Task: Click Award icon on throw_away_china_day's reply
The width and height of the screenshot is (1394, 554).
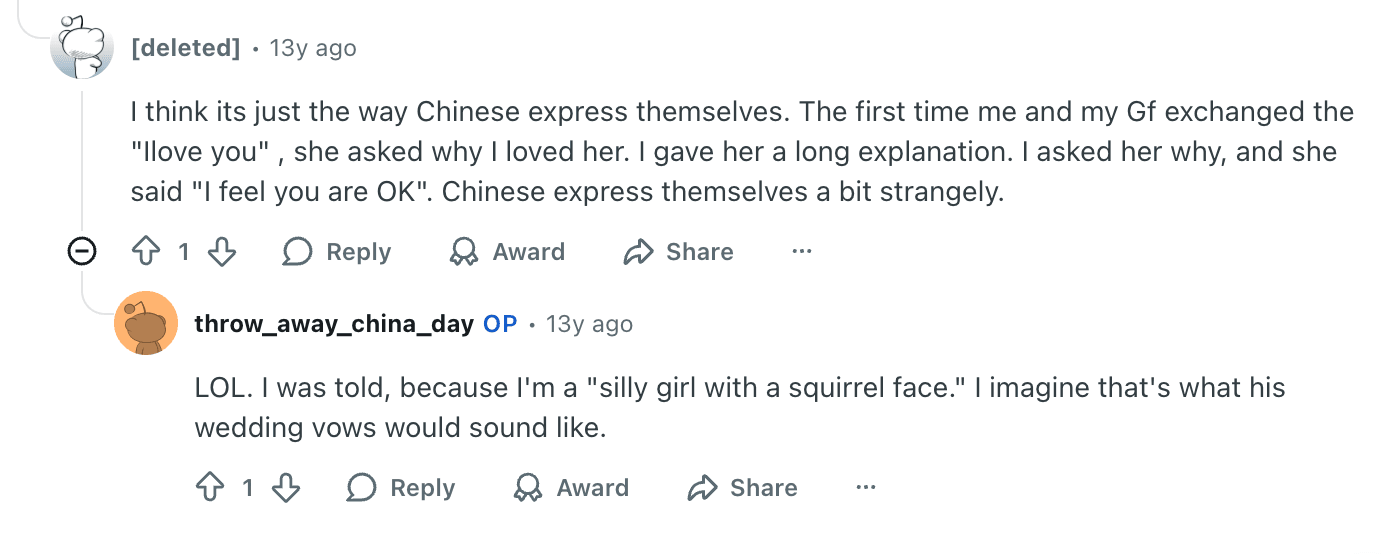Action: 528,488
